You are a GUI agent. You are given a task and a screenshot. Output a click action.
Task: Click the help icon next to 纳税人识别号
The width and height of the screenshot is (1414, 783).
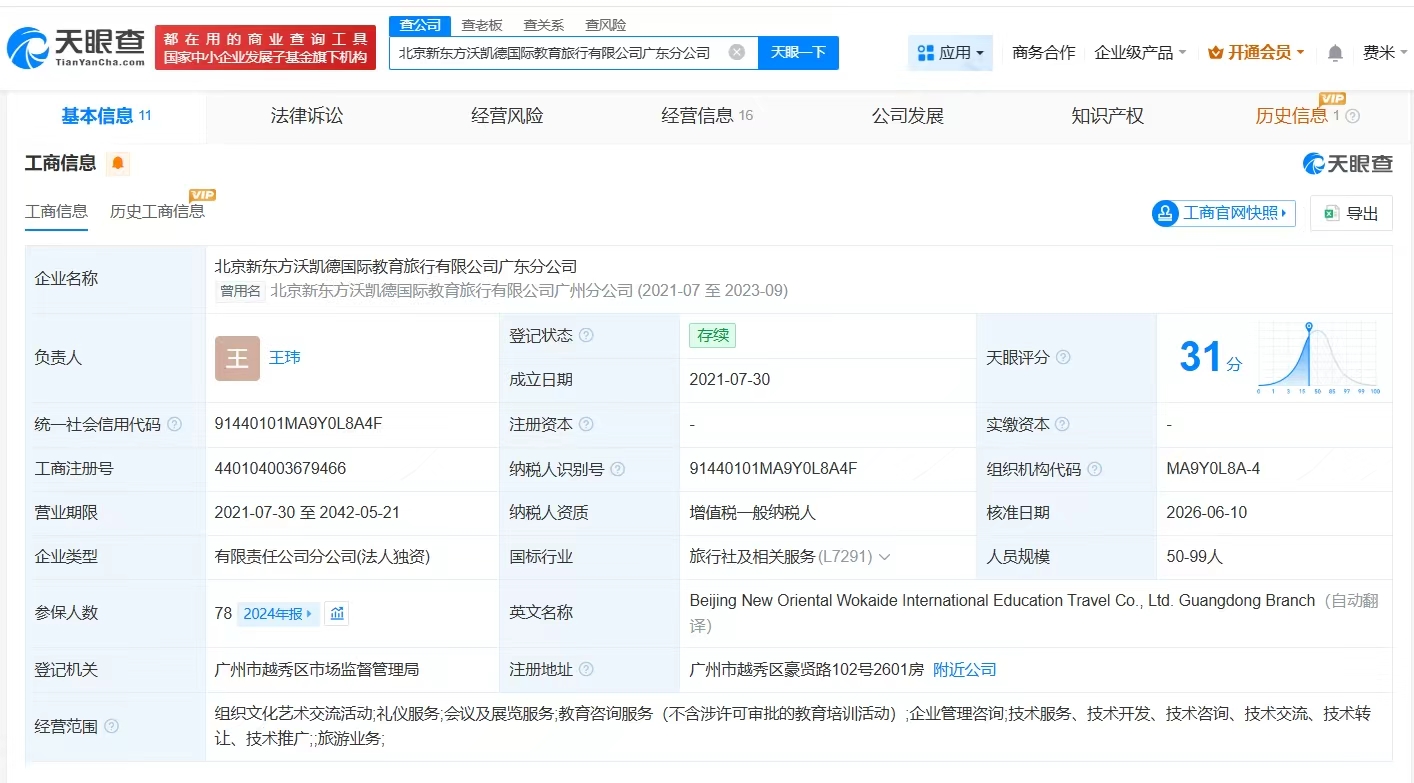[618, 469]
